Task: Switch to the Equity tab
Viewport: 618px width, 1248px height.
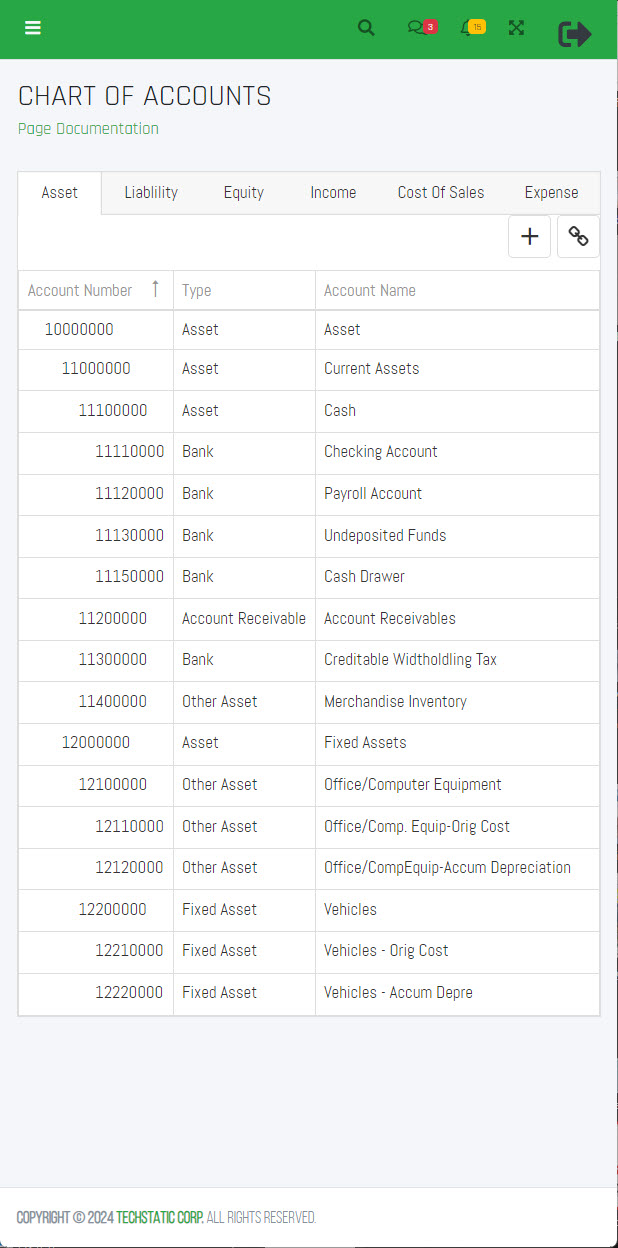Action: (x=243, y=193)
